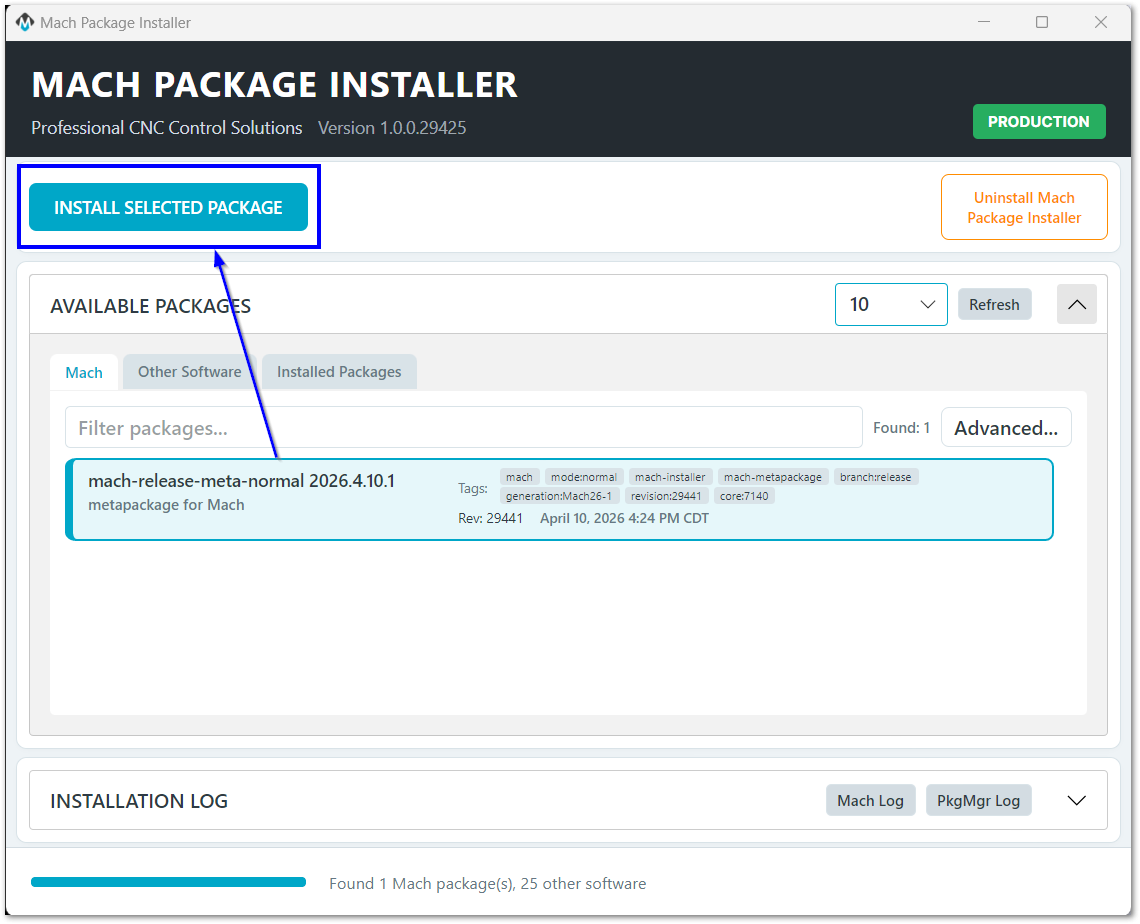
Task: Click the 'mode:normal' tag
Action: [x=583, y=477]
